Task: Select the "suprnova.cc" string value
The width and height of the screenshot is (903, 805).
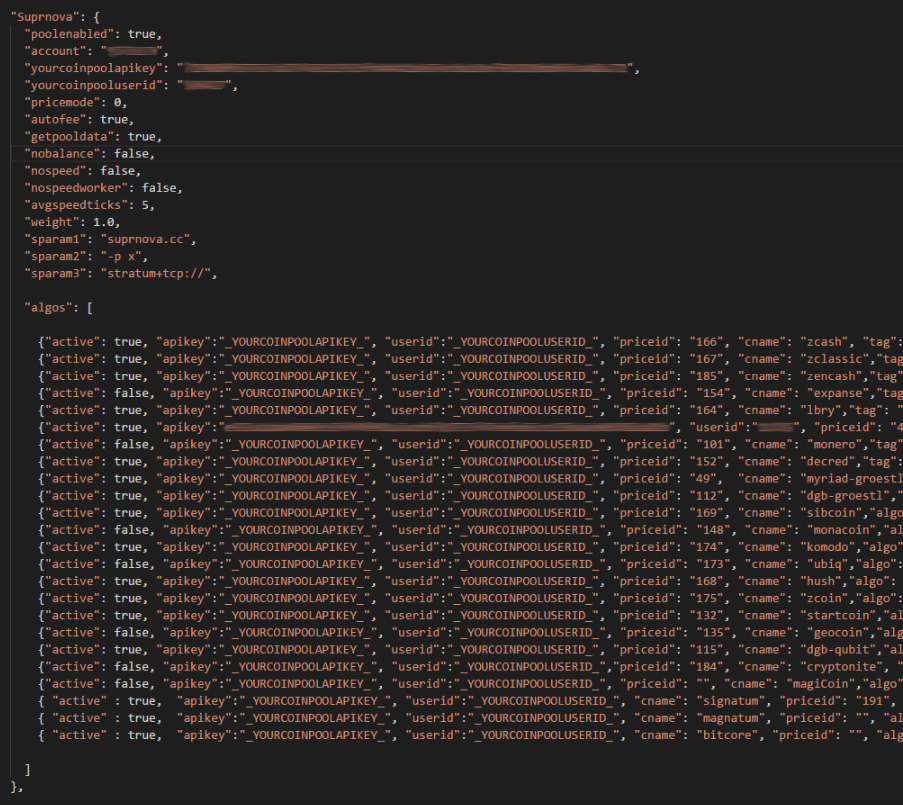Action: (x=145, y=240)
